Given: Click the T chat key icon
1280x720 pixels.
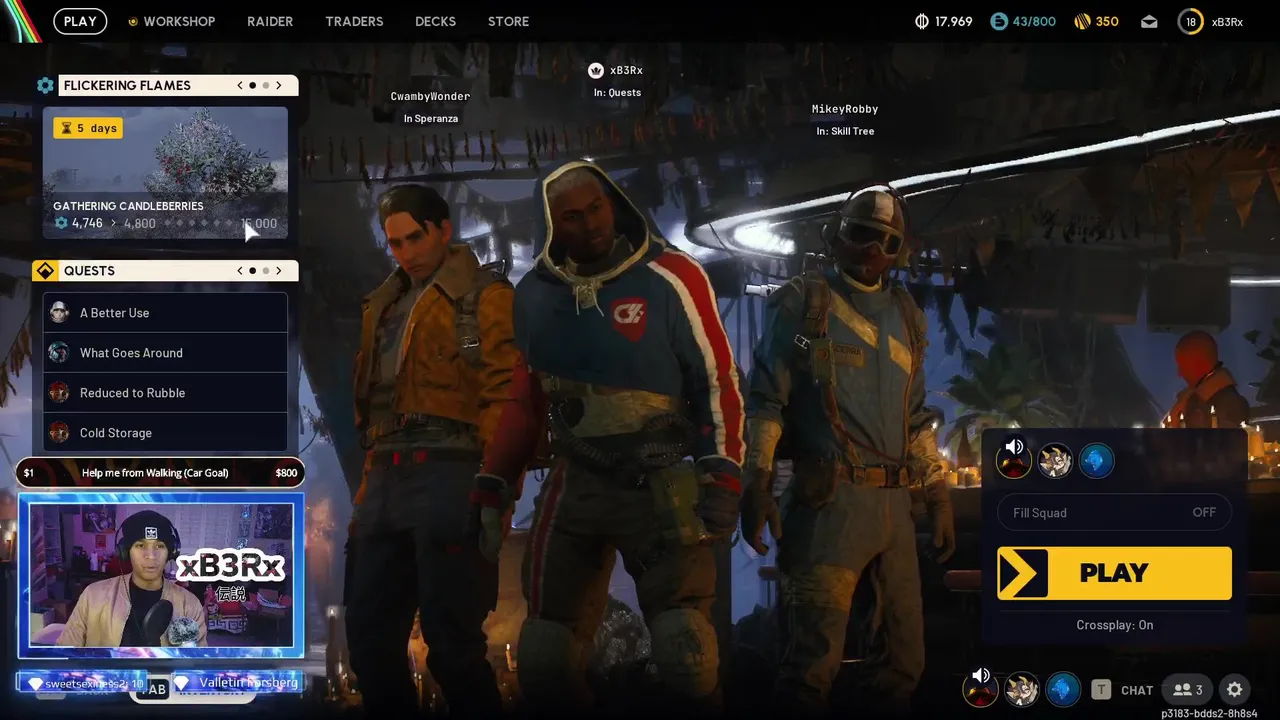Looking at the screenshot, I should 1101,689.
